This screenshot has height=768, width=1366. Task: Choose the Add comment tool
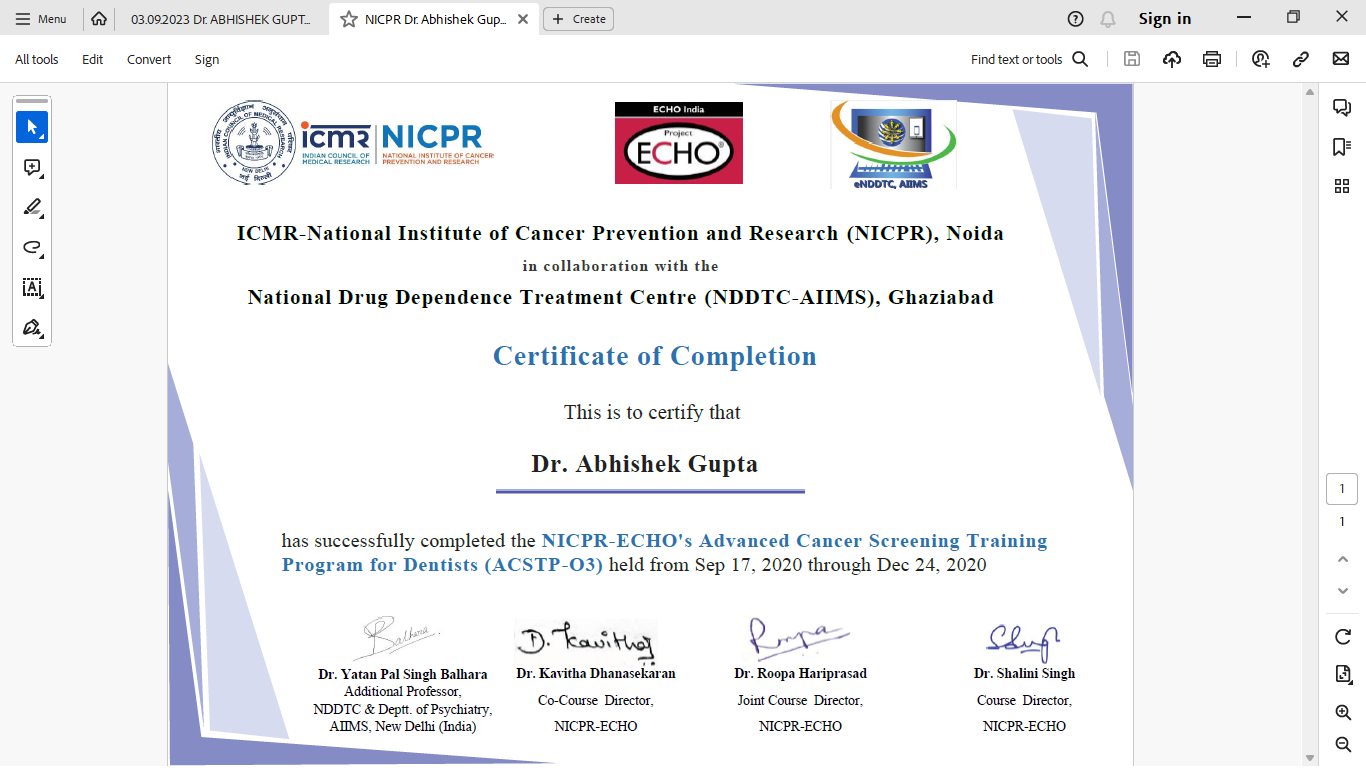(32, 168)
